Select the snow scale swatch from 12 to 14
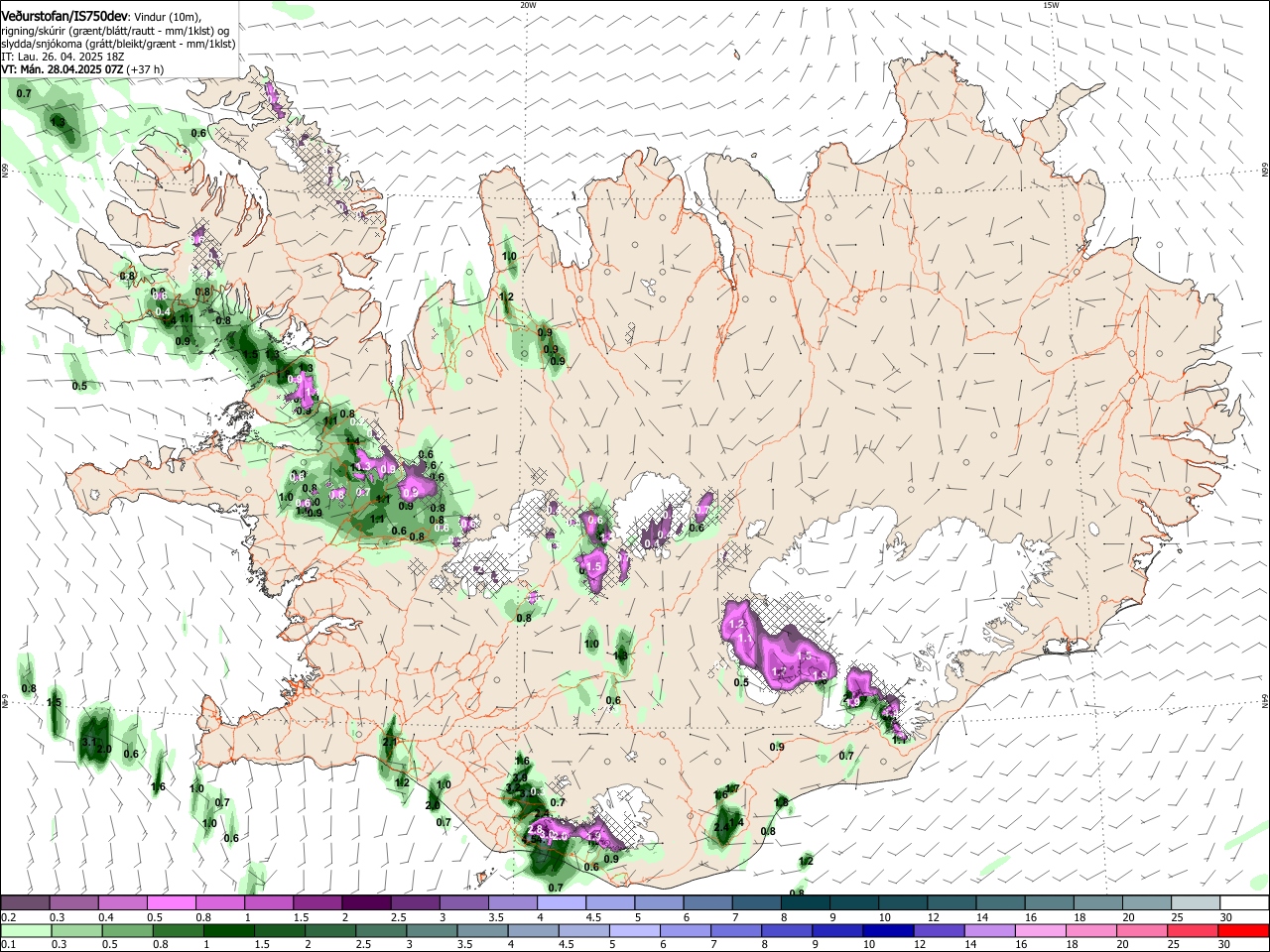The image size is (1270, 952). (950, 903)
